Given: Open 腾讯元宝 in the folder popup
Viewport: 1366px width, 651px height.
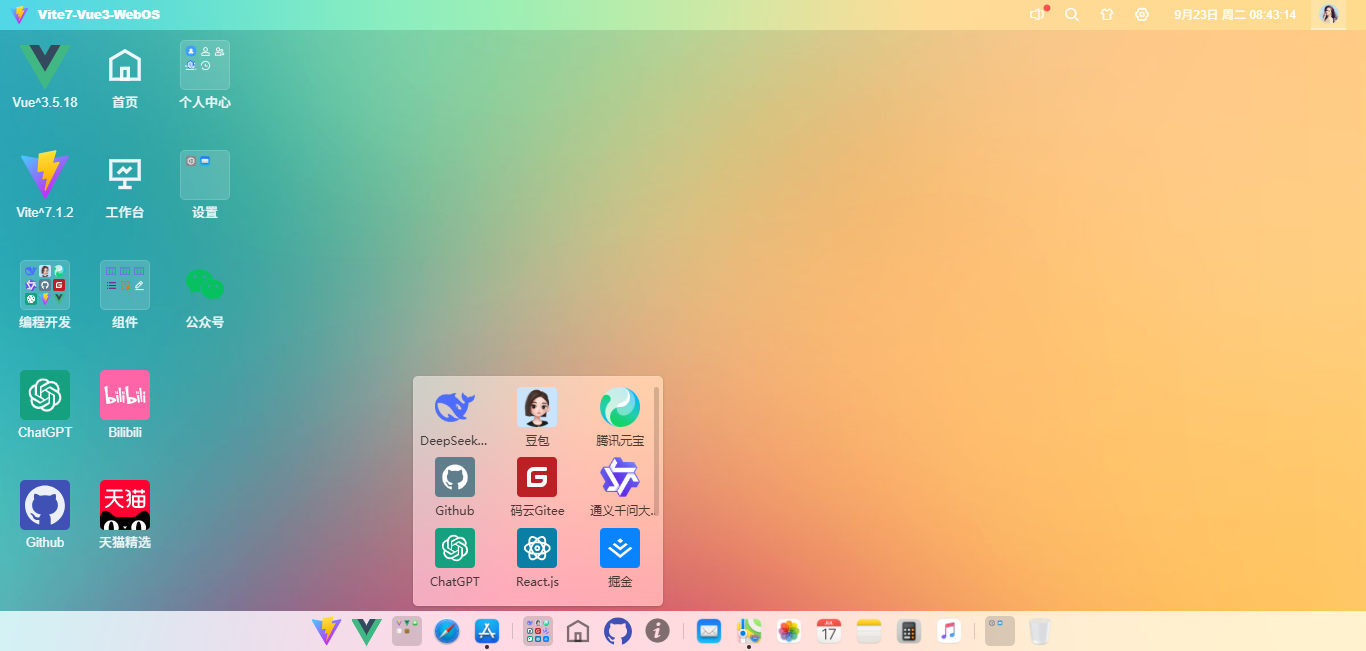Looking at the screenshot, I should point(620,407).
